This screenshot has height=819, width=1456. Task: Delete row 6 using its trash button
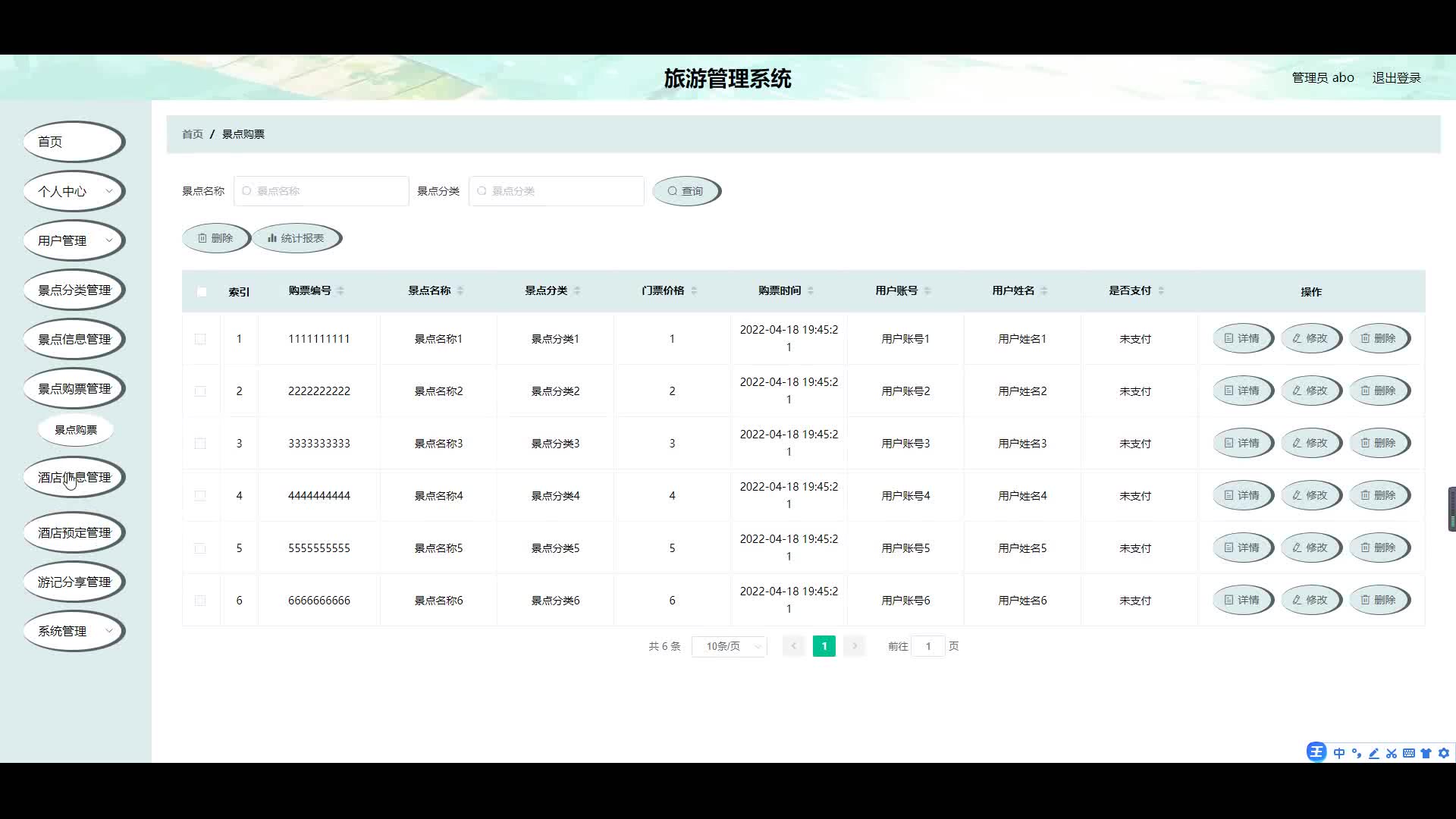click(x=1379, y=600)
